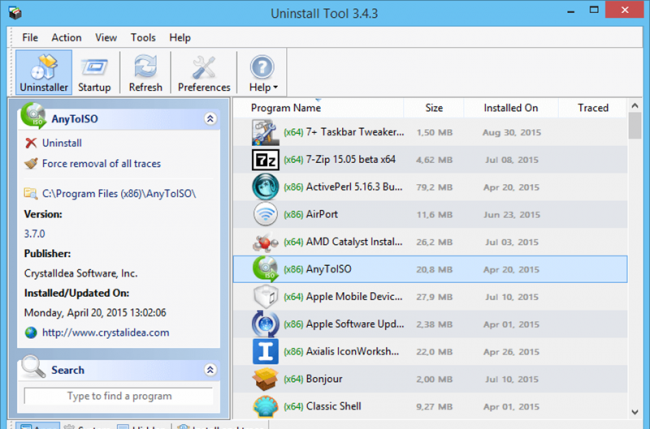Open the Action menu
This screenshot has height=429, width=650.
click(x=66, y=38)
